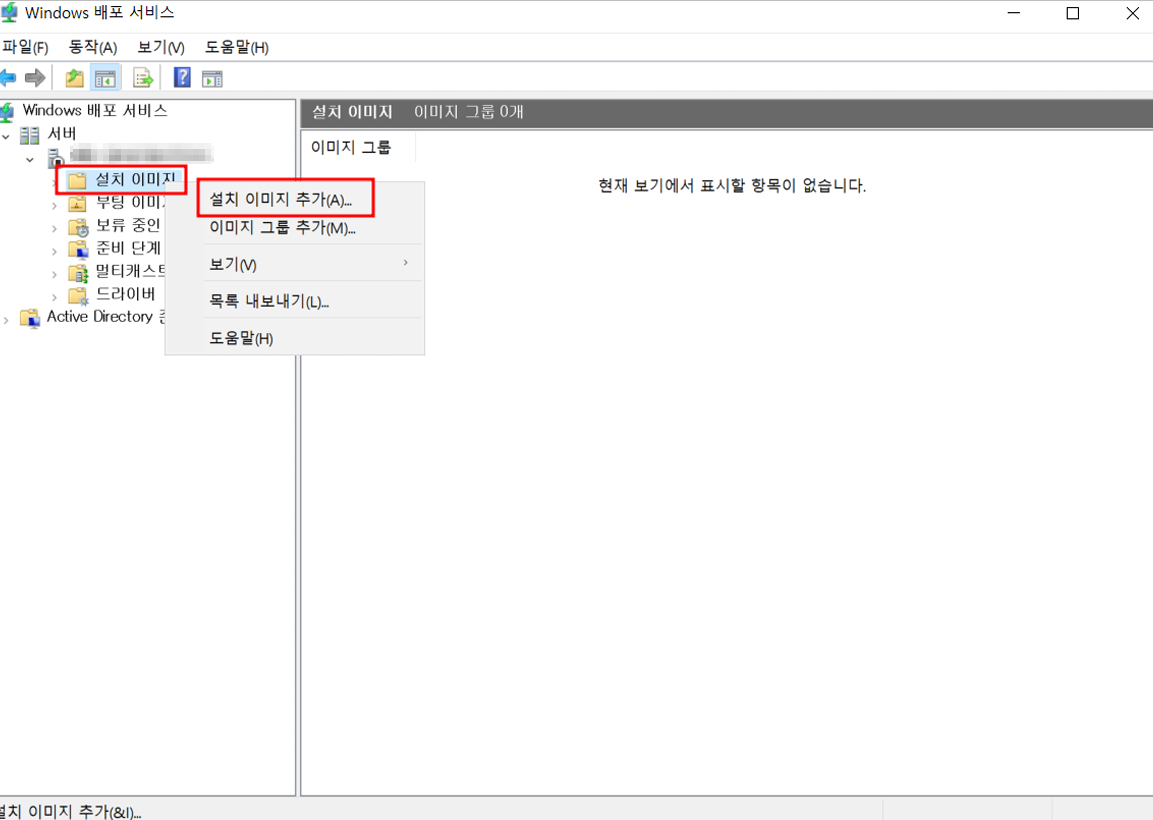Select the 보류 중인 folder icon
Image resolution: width=1153 pixels, height=820 pixels.
tap(78, 227)
